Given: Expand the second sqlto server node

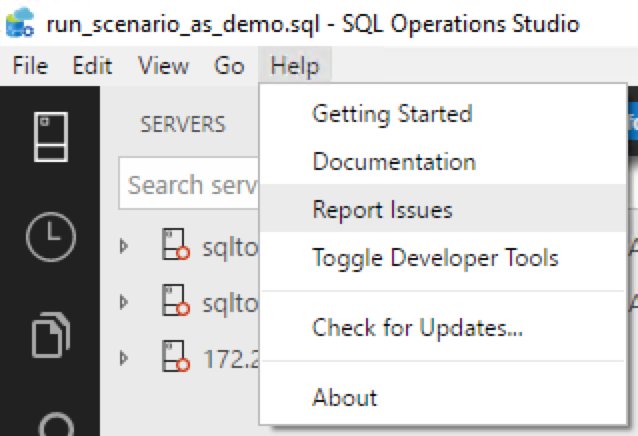Looking at the screenshot, I should coord(124,302).
